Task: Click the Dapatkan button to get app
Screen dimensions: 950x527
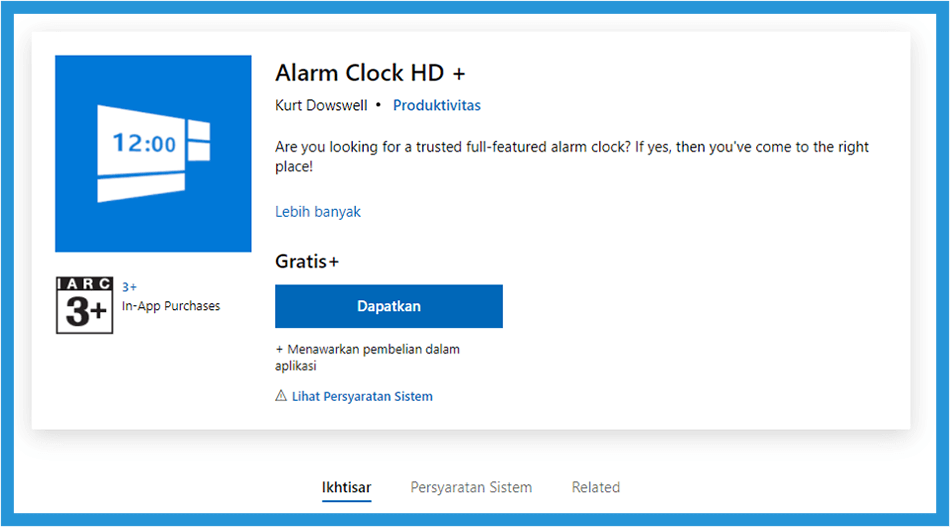Action: click(388, 307)
